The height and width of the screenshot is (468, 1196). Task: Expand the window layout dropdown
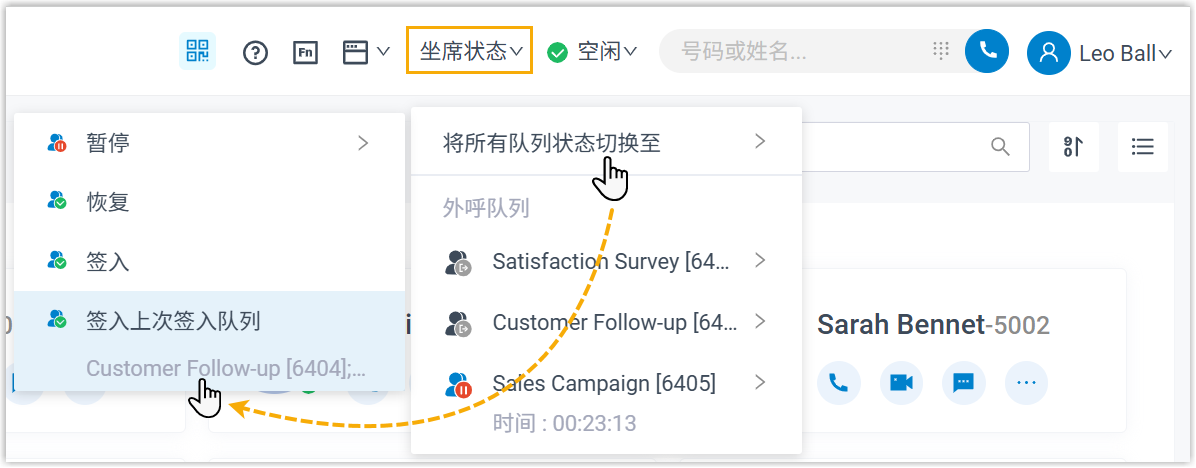(366, 52)
